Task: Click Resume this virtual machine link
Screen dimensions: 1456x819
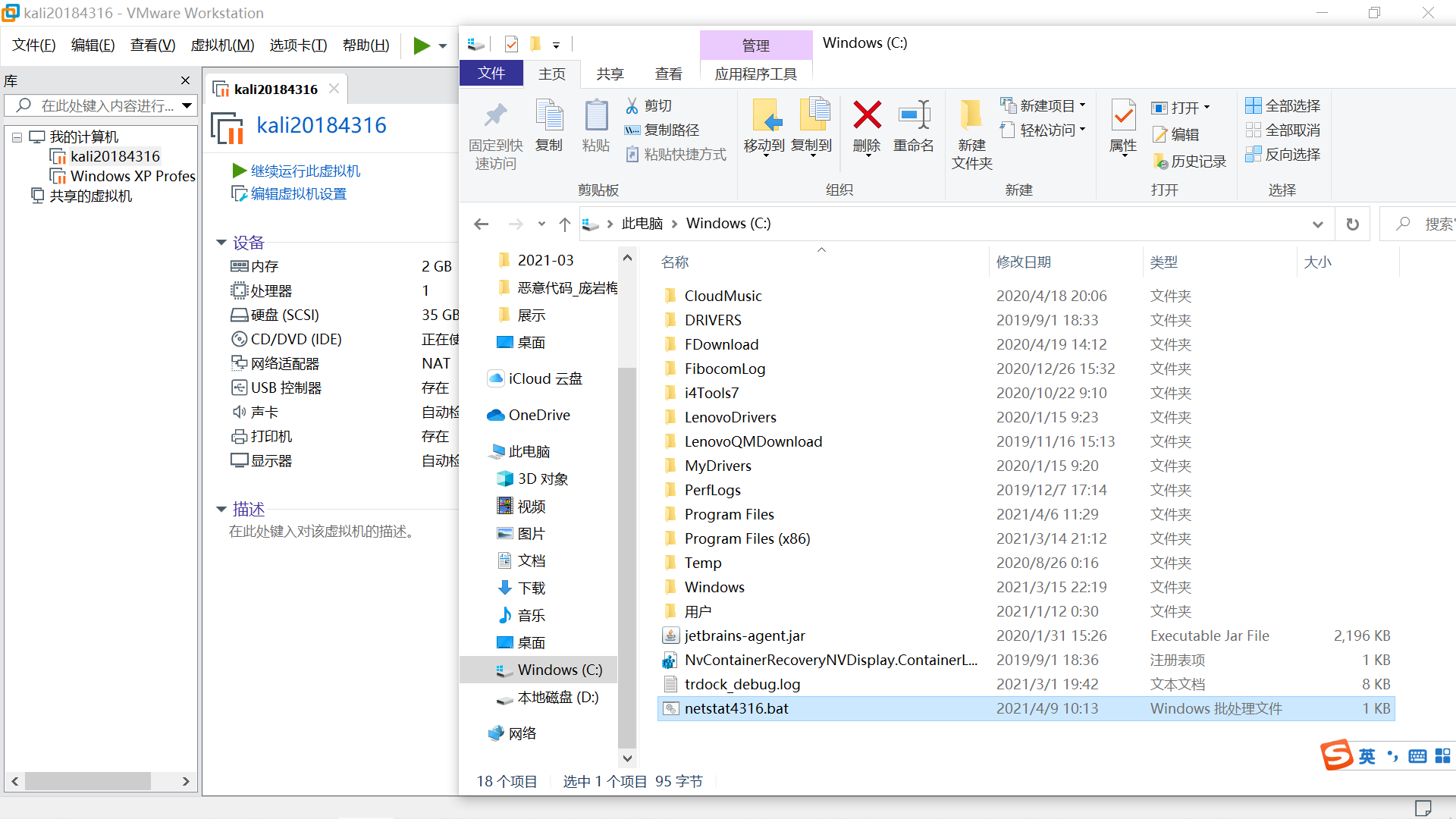Action: coord(305,171)
